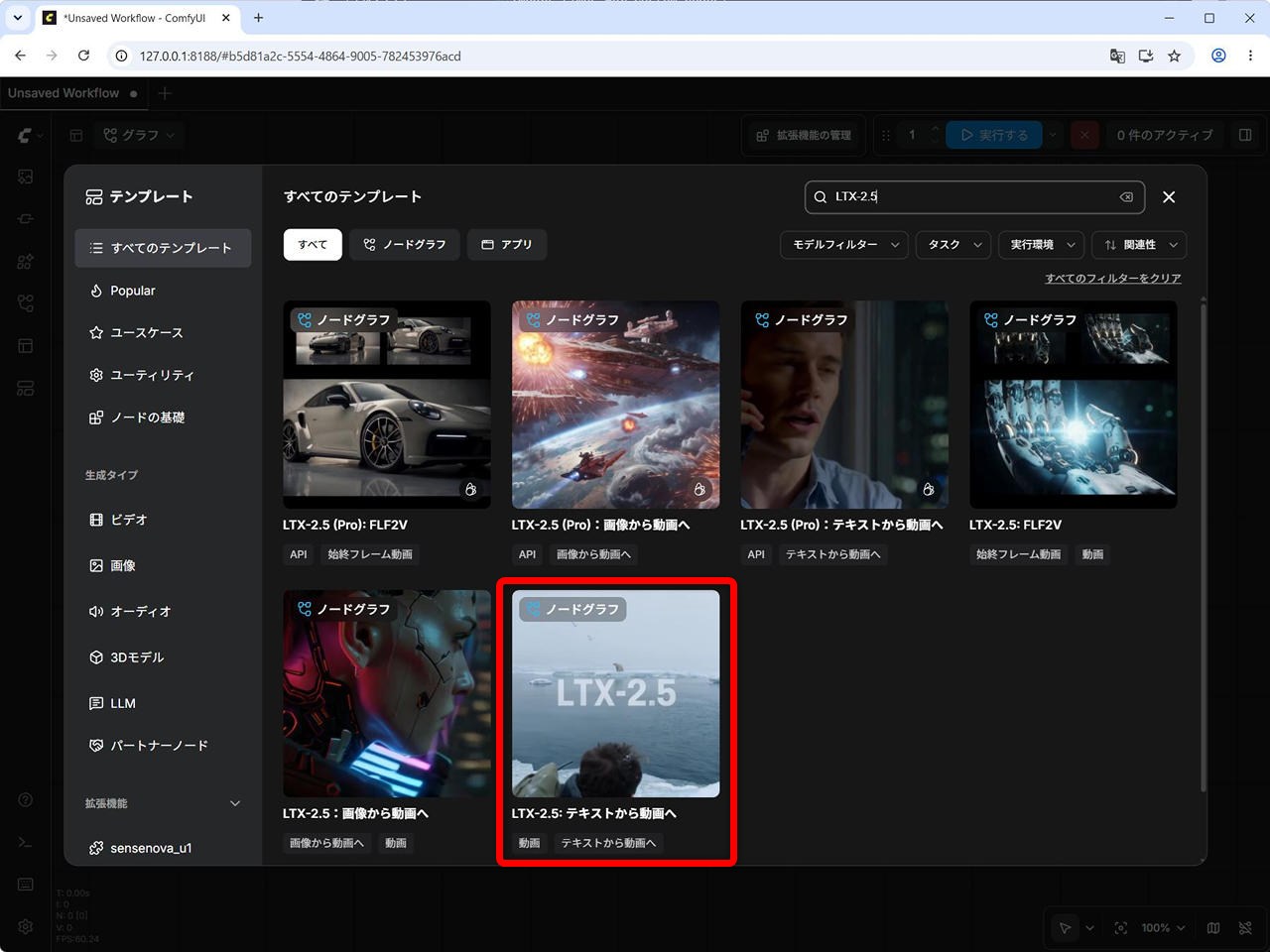The image size is (1270, 952).
Task: Open the Chrome profile icon
Action: (1218, 56)
